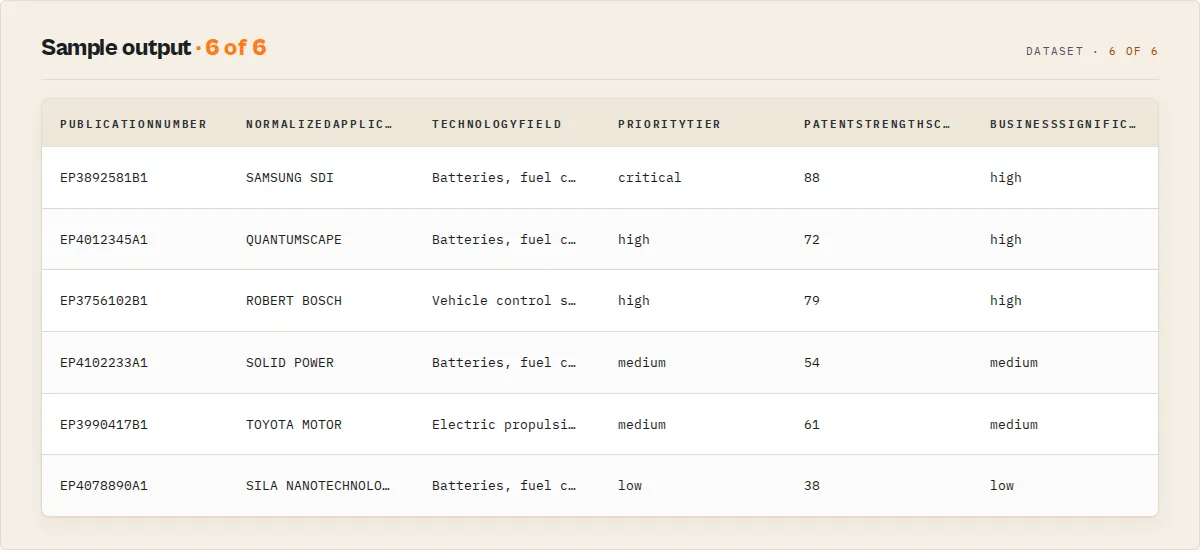
Task: Click Vehicle control s… cell
Action: click(x=505, y=301)
